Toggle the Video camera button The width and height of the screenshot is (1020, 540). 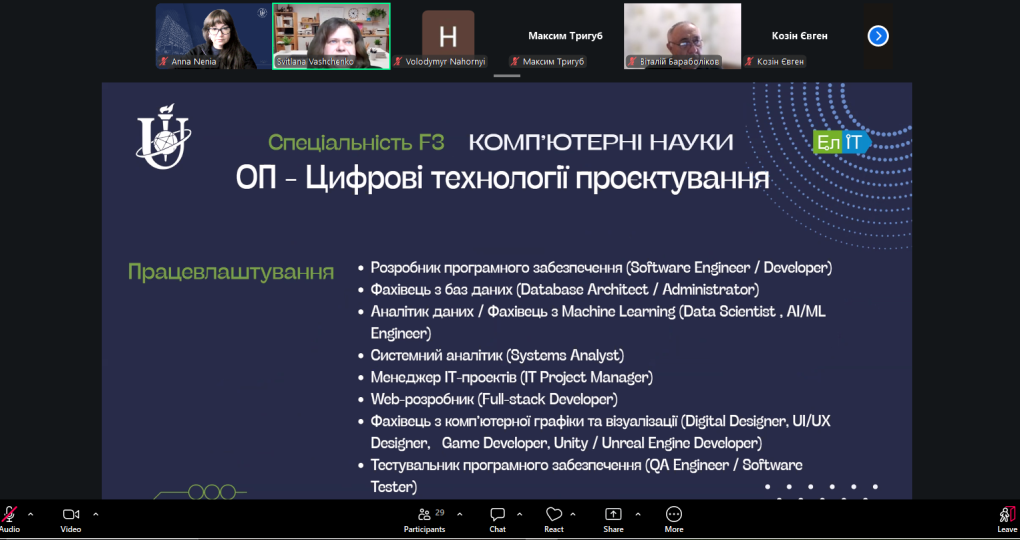[70, 516]
